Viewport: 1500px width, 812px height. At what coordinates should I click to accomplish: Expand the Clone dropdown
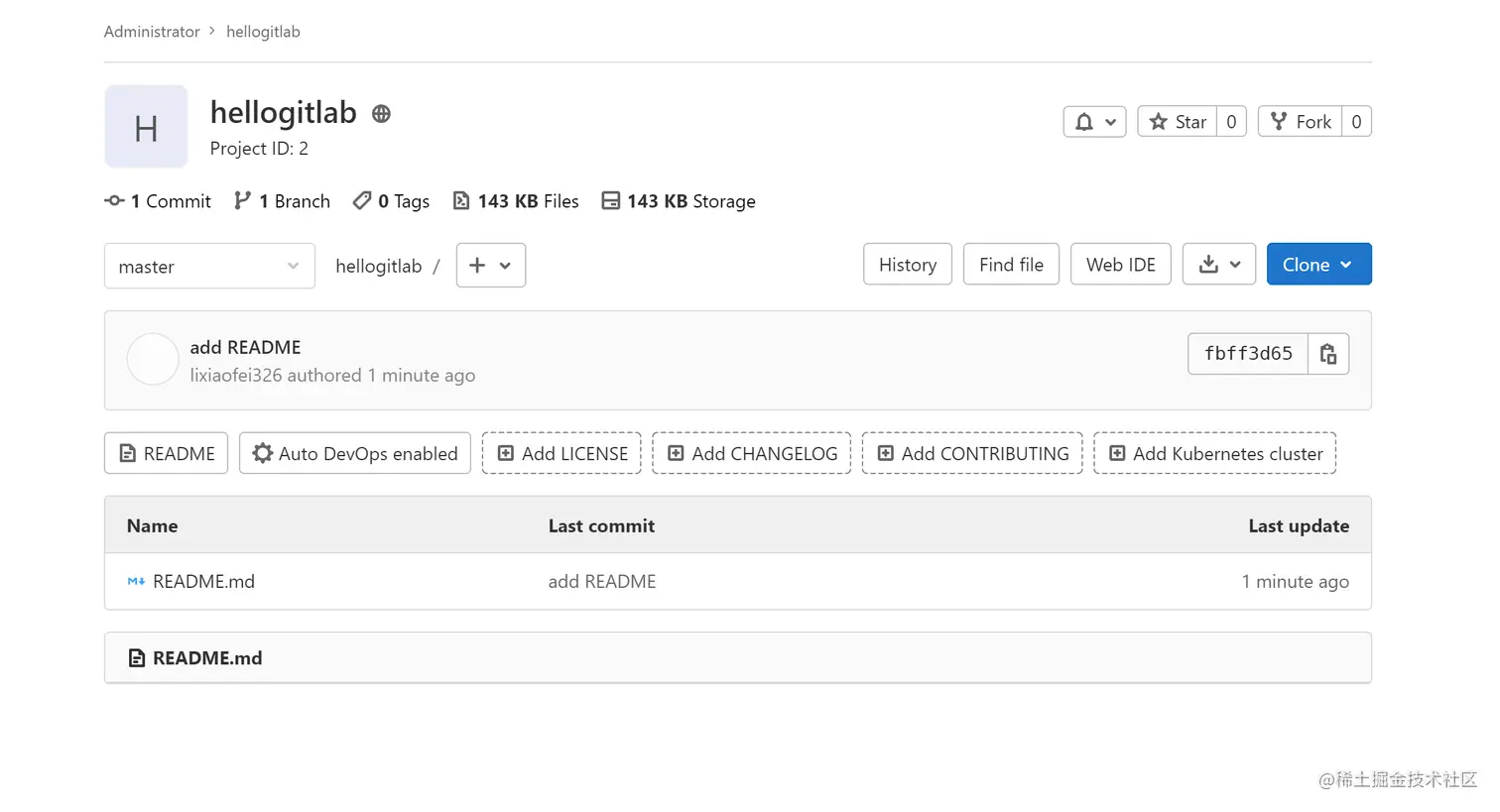point(1318,265)
